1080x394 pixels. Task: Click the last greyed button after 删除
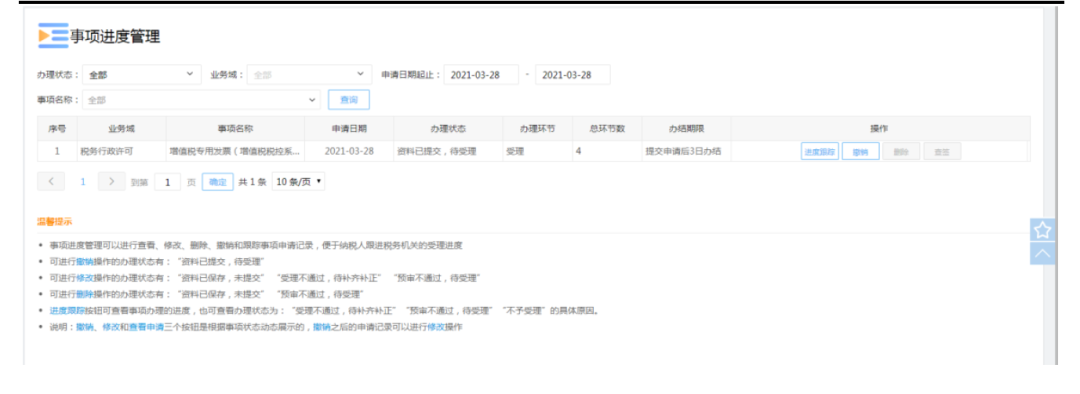(x=942, y=152)
